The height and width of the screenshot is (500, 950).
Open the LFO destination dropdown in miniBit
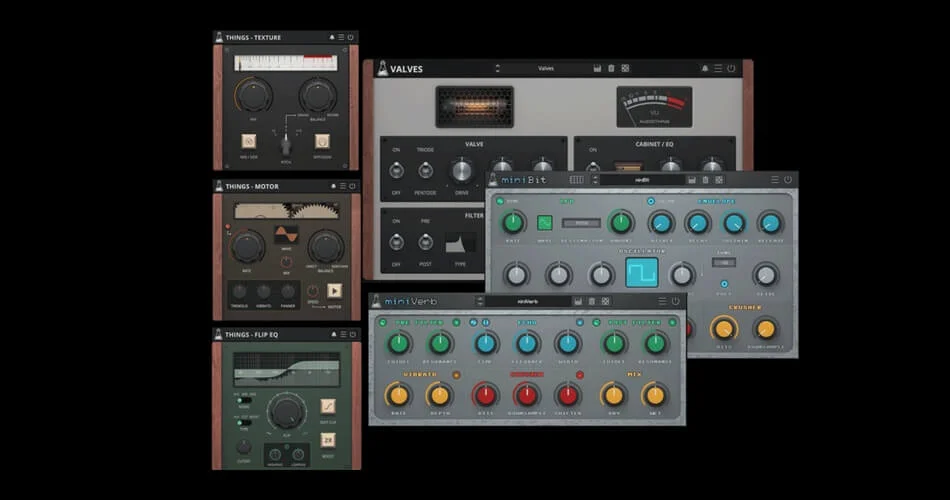click(582, 223)
